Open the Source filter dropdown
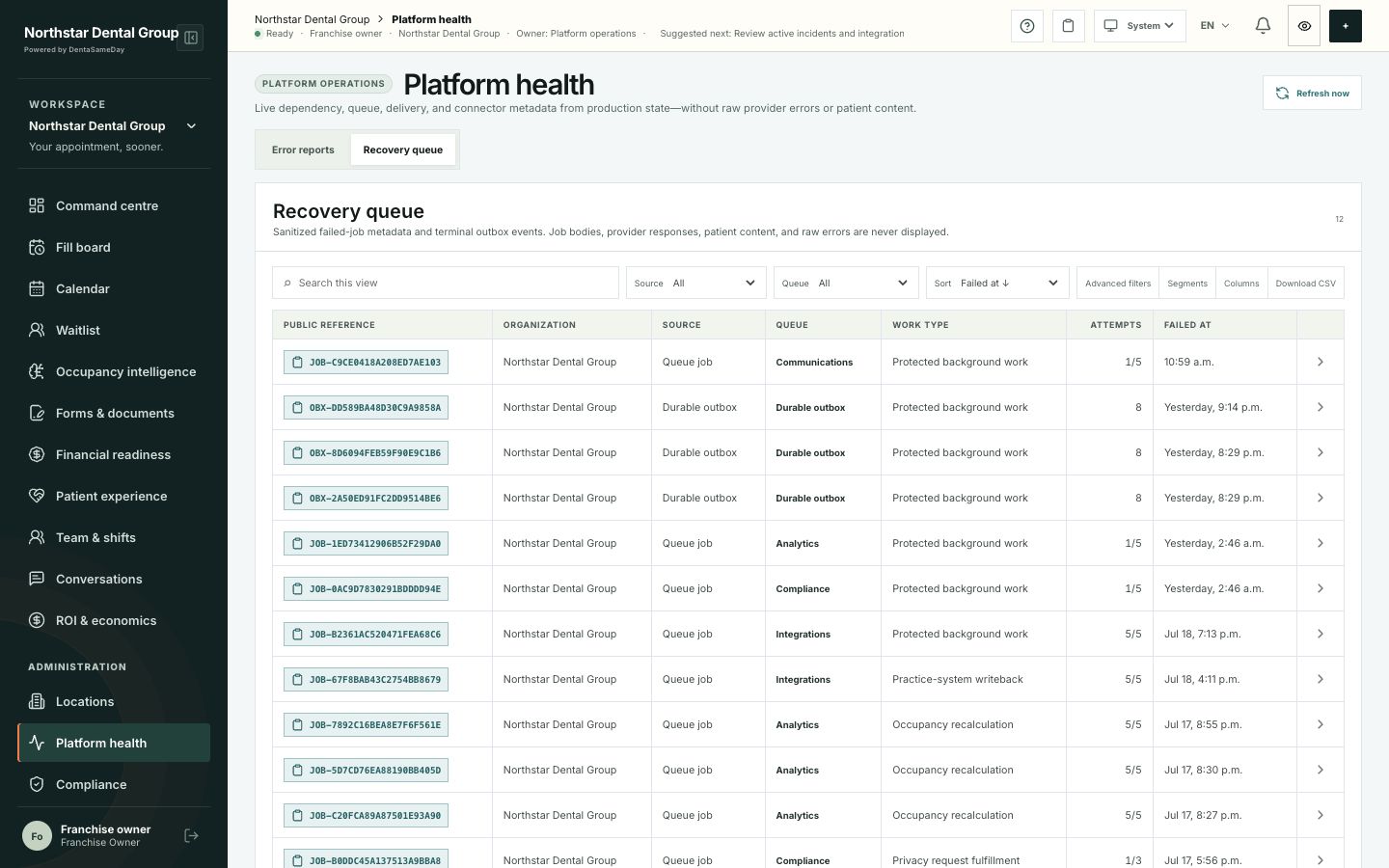The width and height of the screenshot is (1389, 868). pos(696,283)
